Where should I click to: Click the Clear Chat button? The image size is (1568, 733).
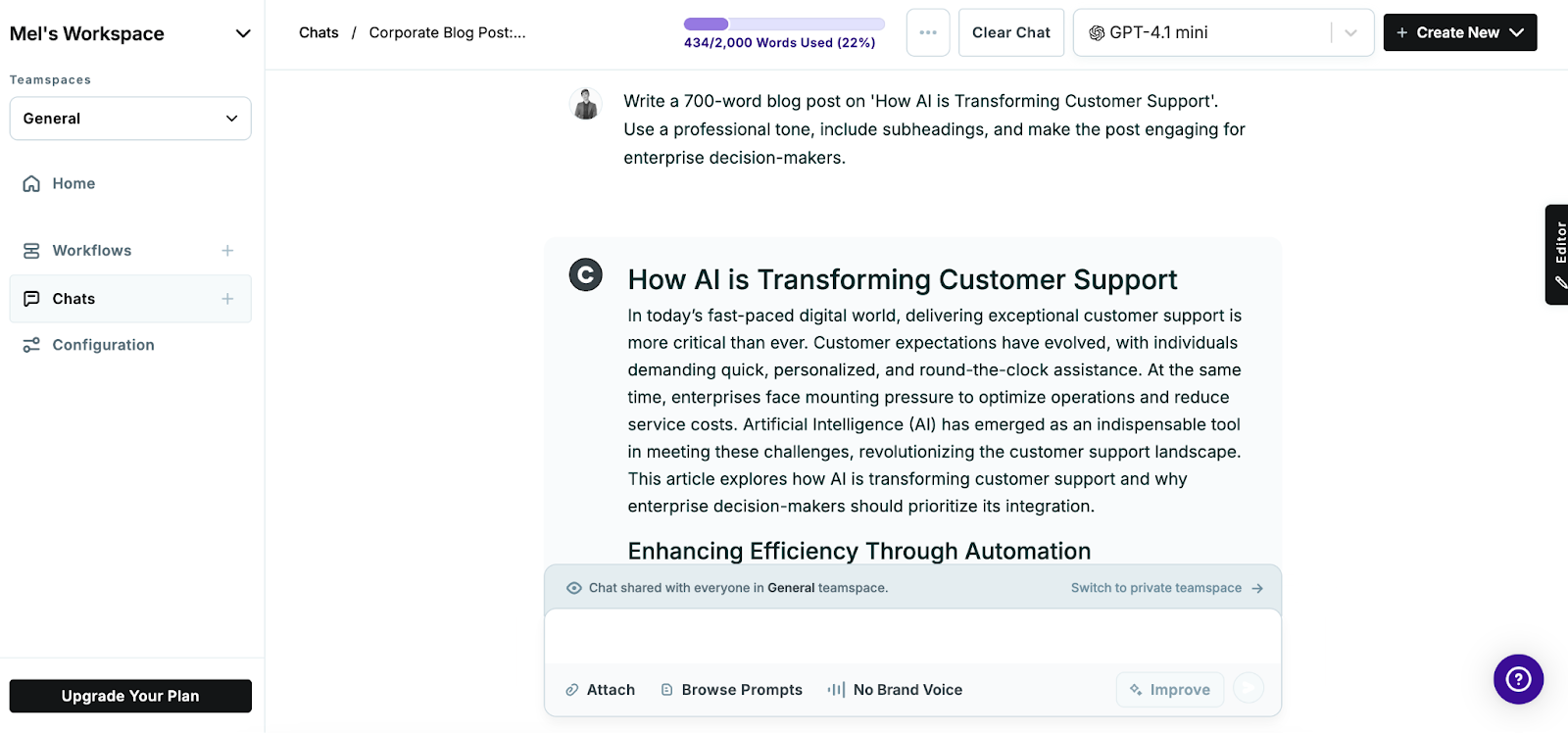(x=1010, y=32)
